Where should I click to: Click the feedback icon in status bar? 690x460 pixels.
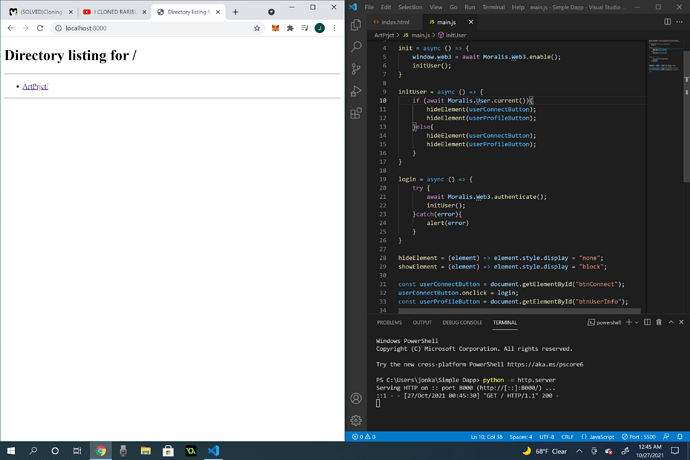click(x=666, y=437)
